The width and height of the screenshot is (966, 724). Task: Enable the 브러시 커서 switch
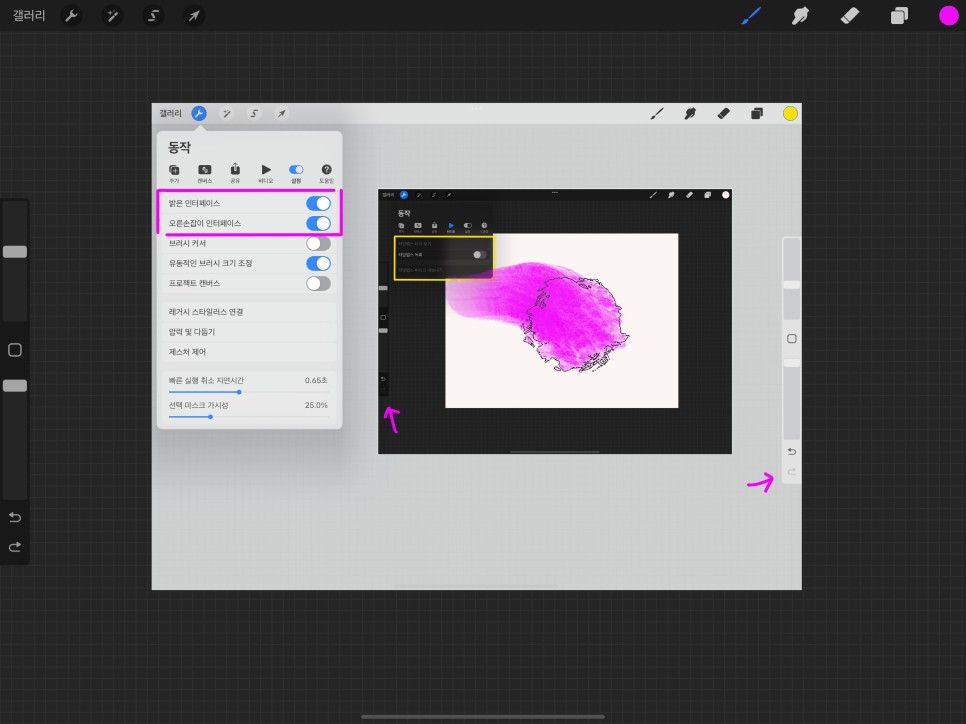pyautogui.click(x=318, y=243)
